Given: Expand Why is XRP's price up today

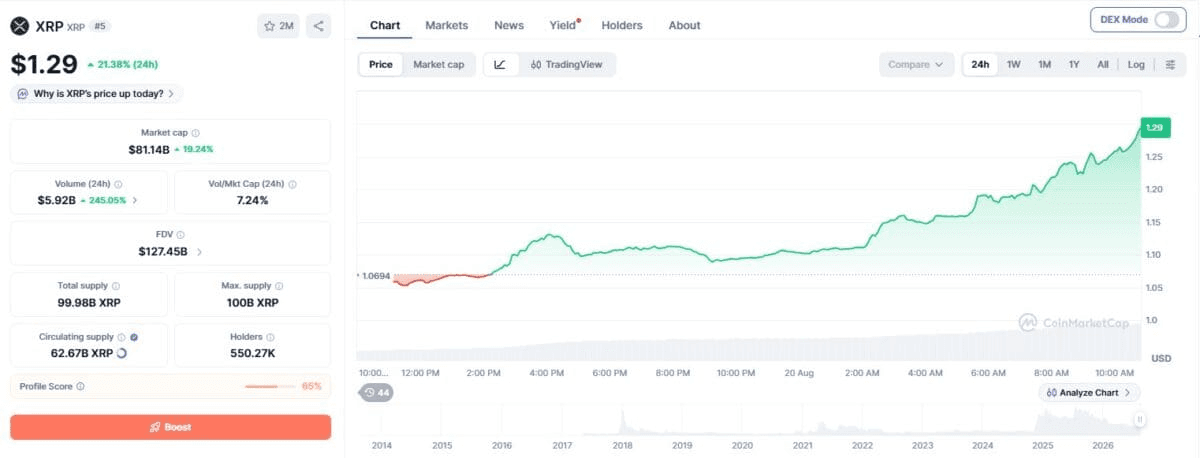Looking at the screenshot, I should click(x=97, y=94).
